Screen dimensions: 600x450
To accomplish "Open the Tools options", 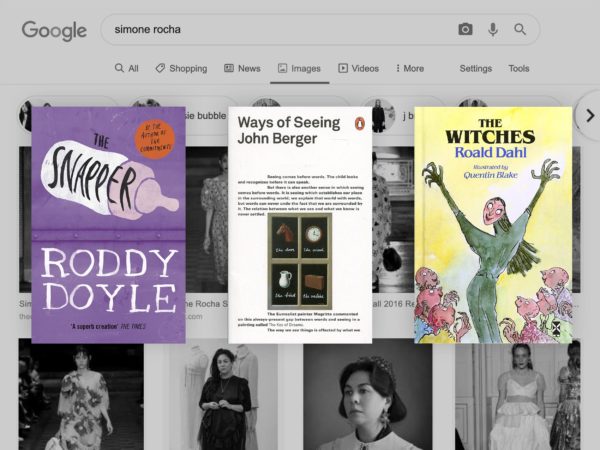I will pos(518,68).
